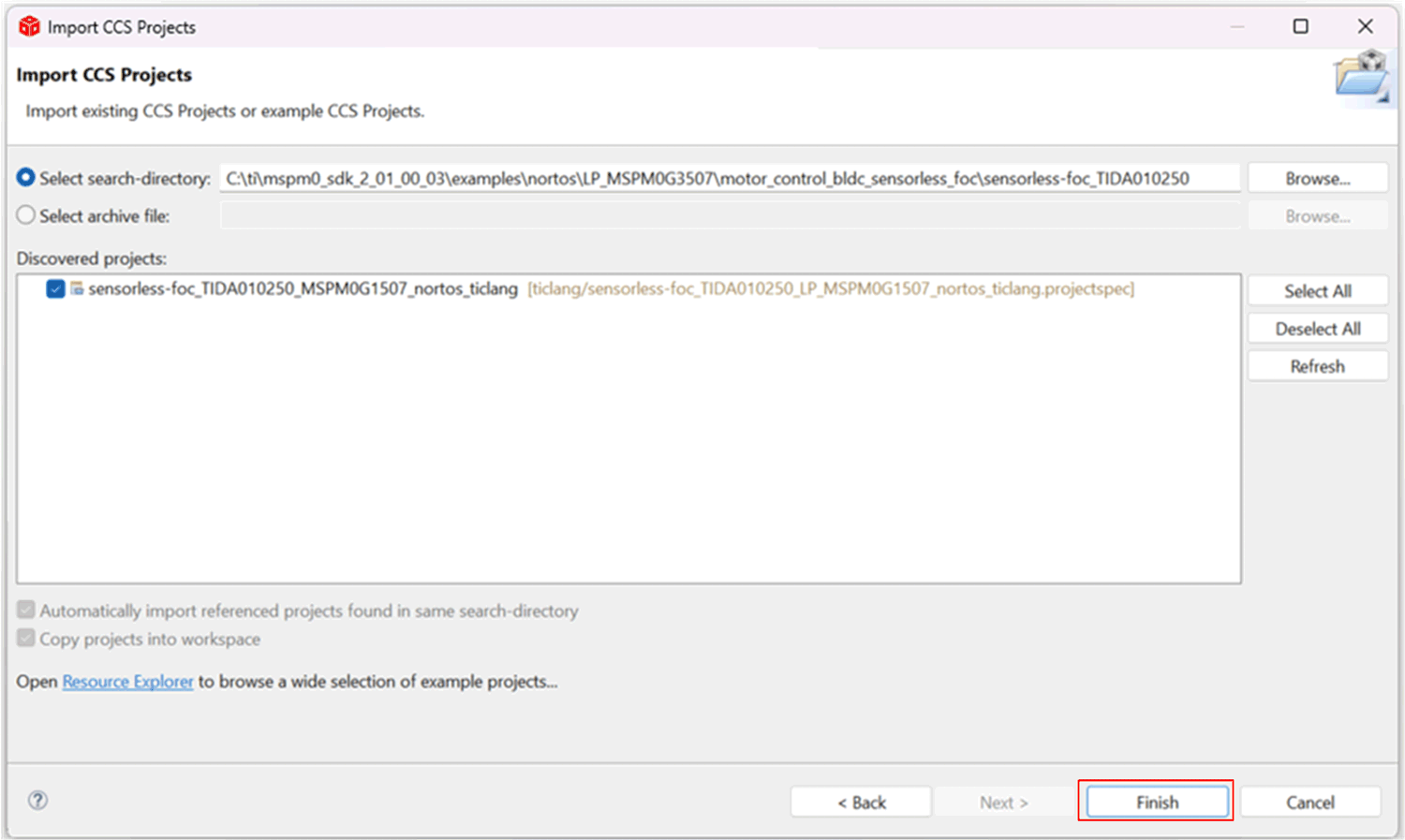
Task: Toggle Automatically import referenced projects checkbox
Action: (26, 611)
